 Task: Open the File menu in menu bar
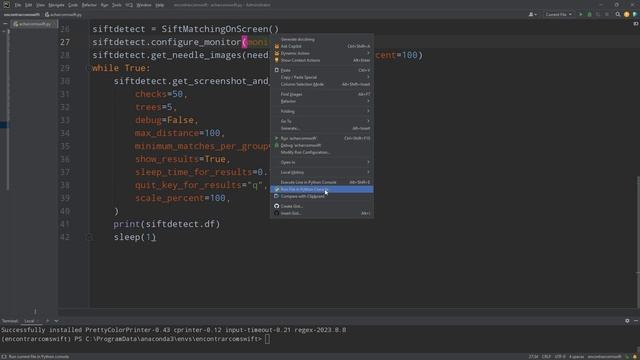[18, 5]
